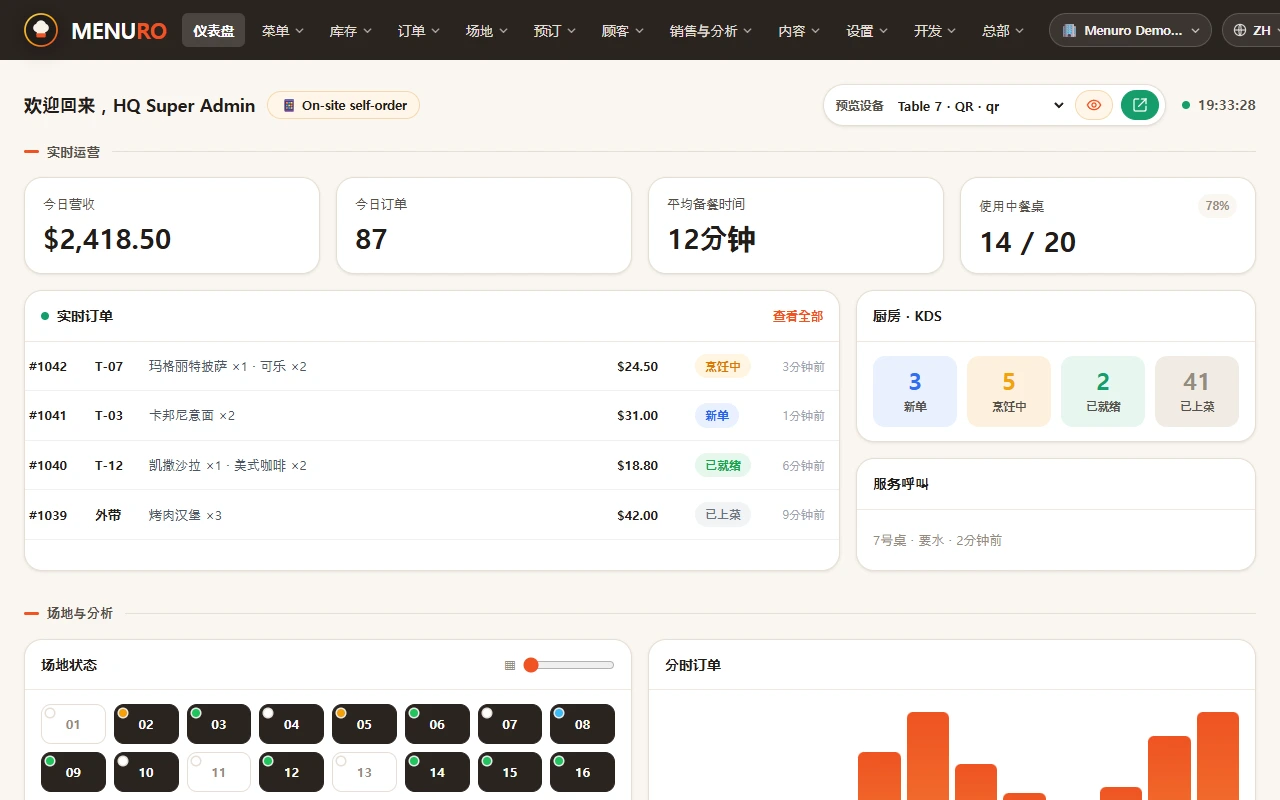Open the preview device dropdown Table 7
1280x800 pixels.
coord(980,106)
